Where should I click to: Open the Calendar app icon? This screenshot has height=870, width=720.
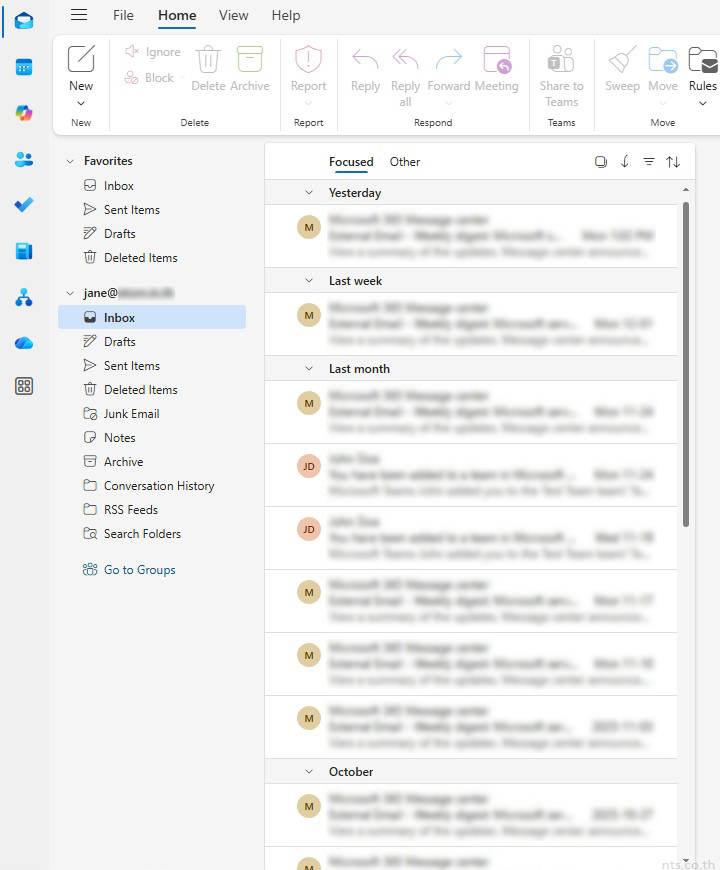click(x=24, y=67)
